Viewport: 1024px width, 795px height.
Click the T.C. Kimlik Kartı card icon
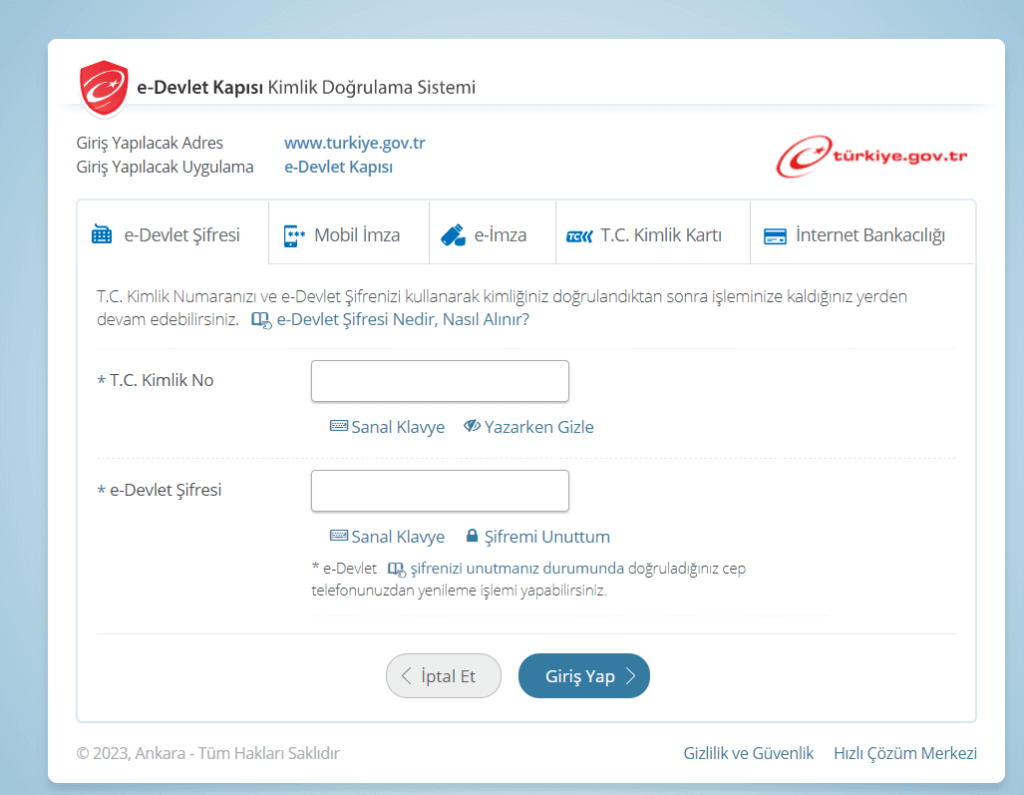(x=579, y=237)
